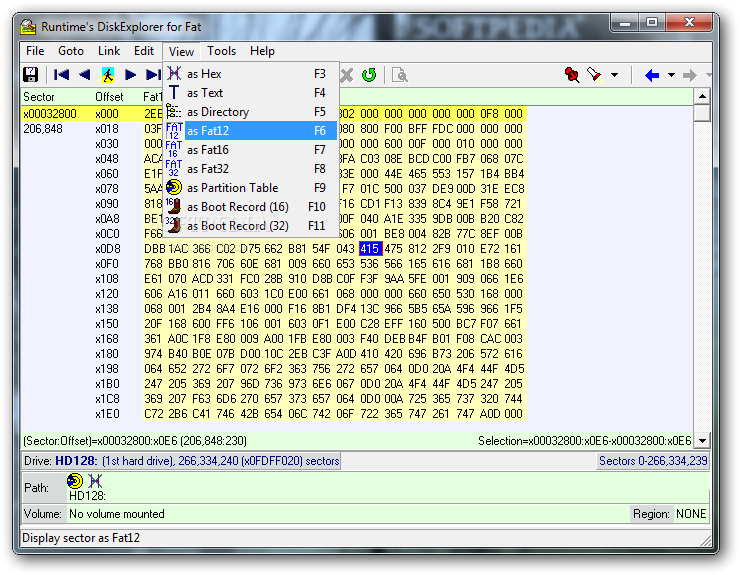Viewport: 740px width, 575px height.
Task: Open the back history dropdown arrow
Action: click(671, 75)
